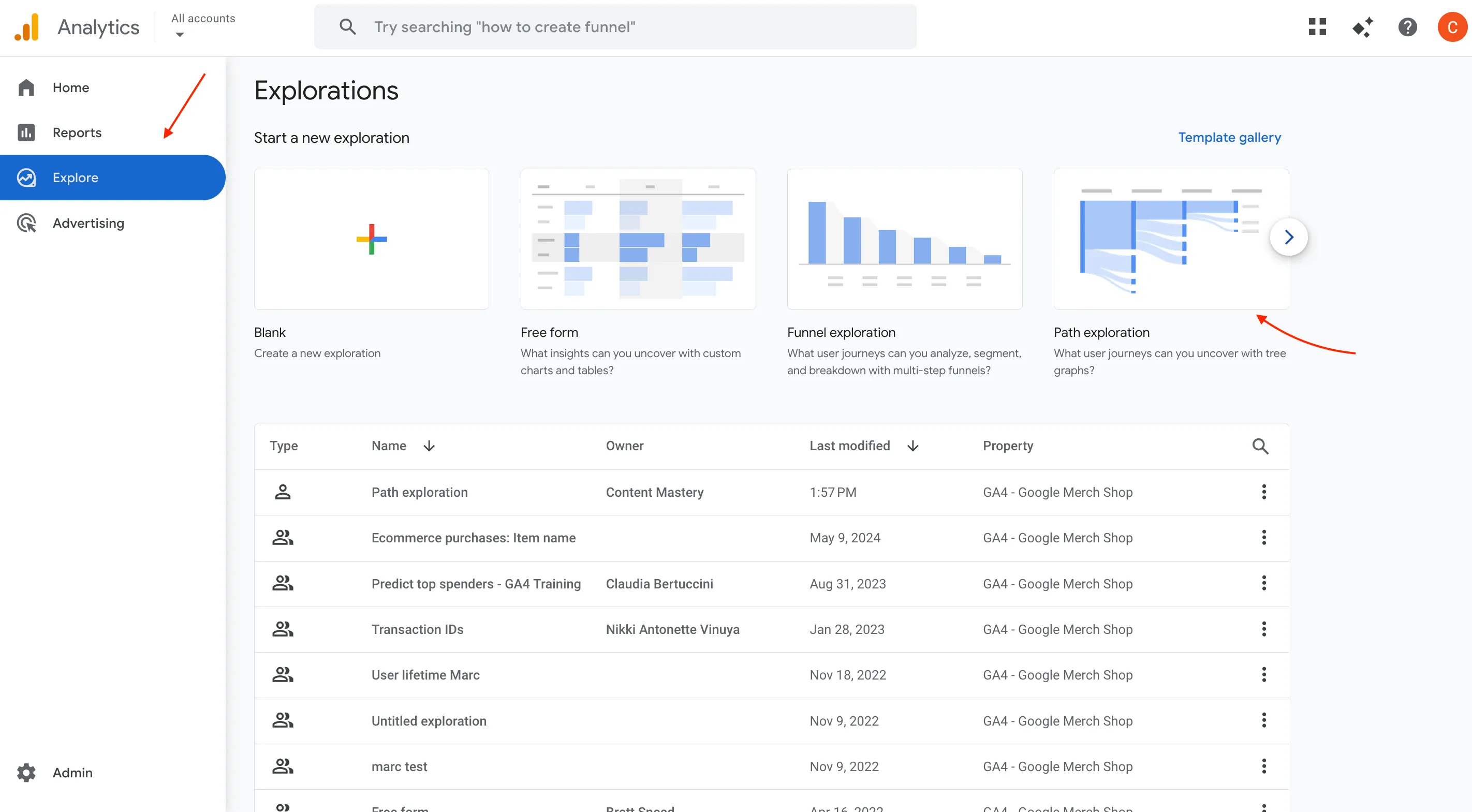1472x812 pixels.
Task: Click the table search magnifier icon
Action: click(x=1260, y=446)
